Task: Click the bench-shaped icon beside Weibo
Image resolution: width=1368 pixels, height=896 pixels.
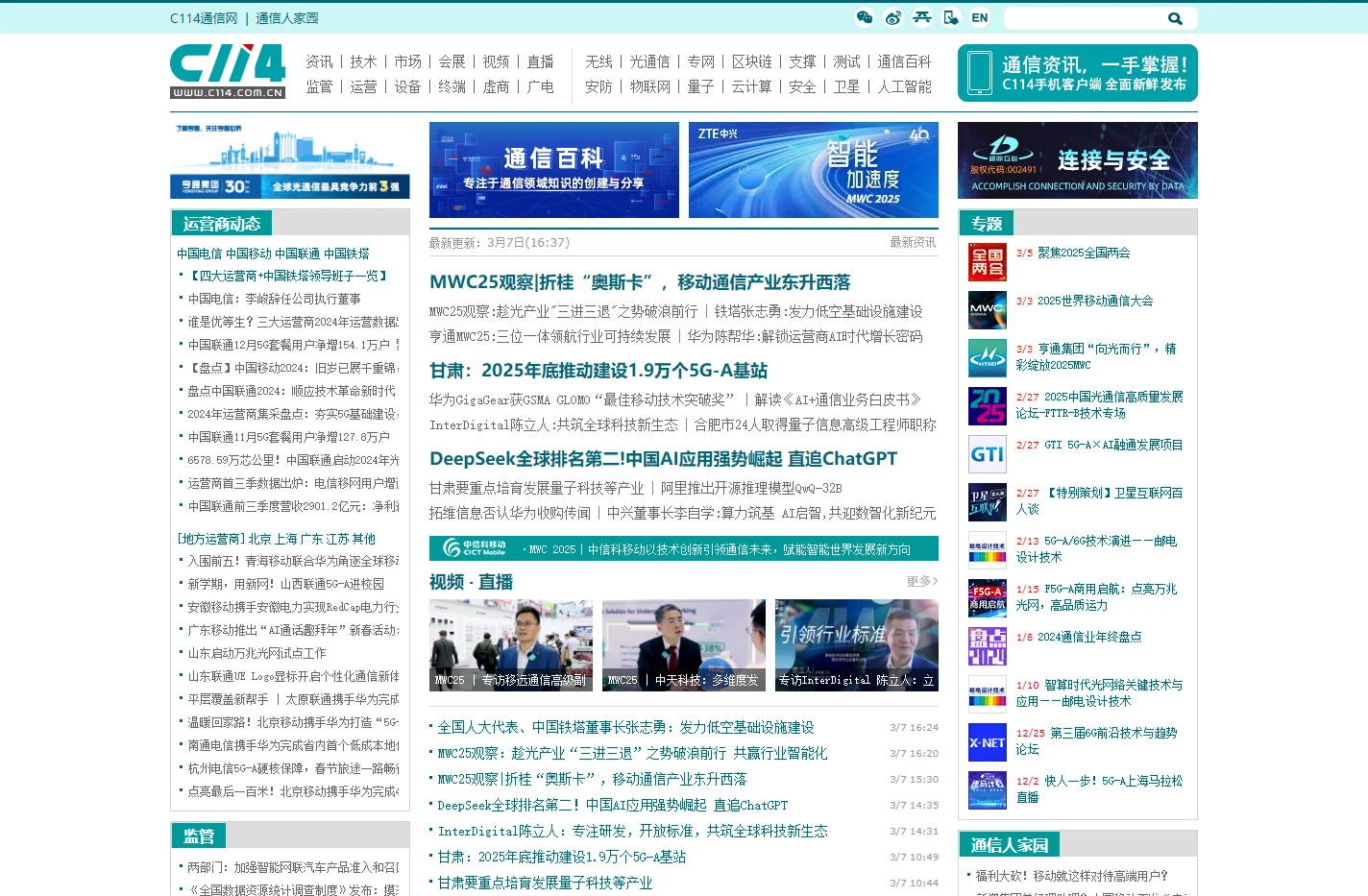Action: click(x=922, y=17)
